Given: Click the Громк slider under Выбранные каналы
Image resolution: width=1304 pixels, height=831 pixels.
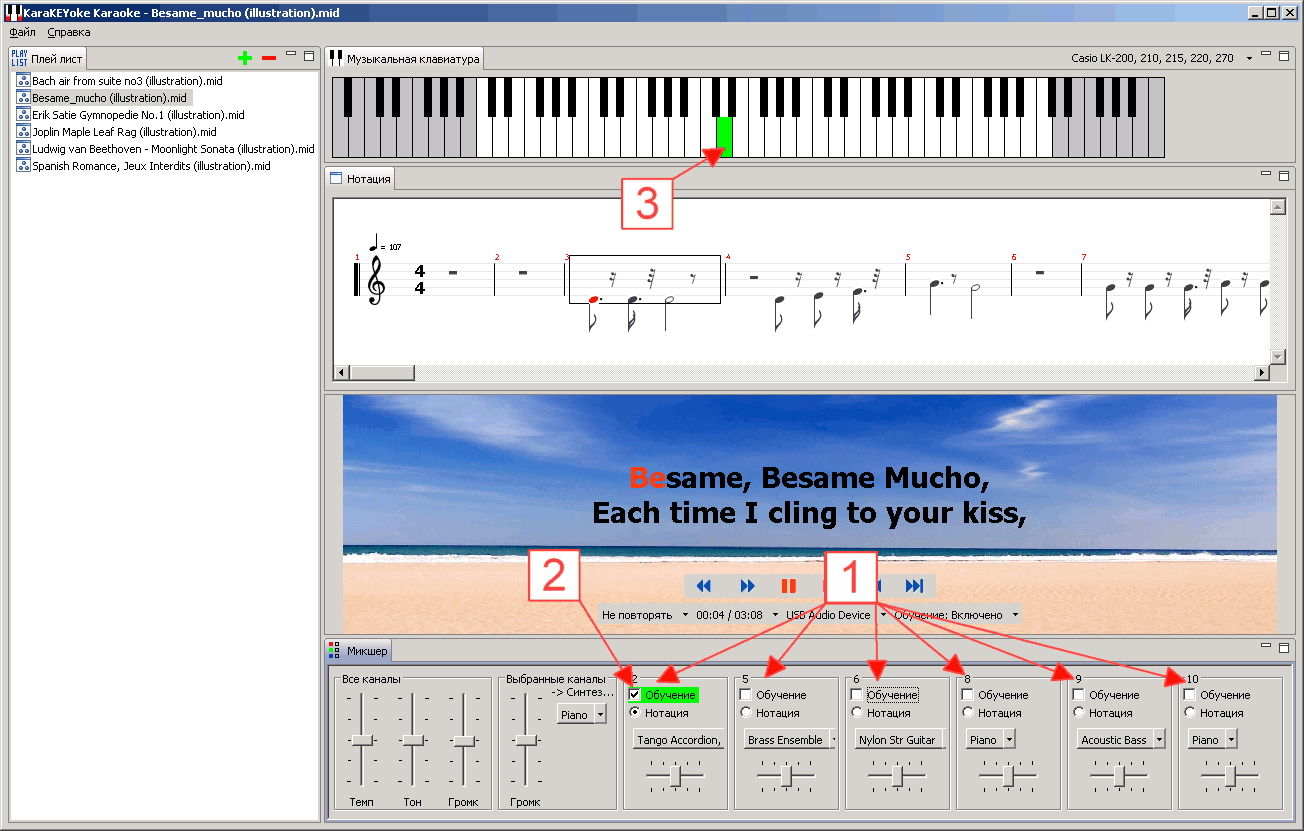Looking at the screenshot, I should point(526,740).
